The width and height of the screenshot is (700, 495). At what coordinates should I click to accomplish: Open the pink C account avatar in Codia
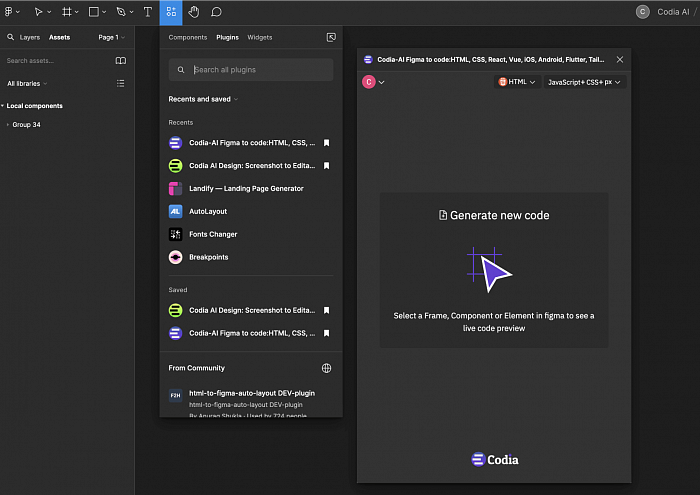(x=369, y=82)
